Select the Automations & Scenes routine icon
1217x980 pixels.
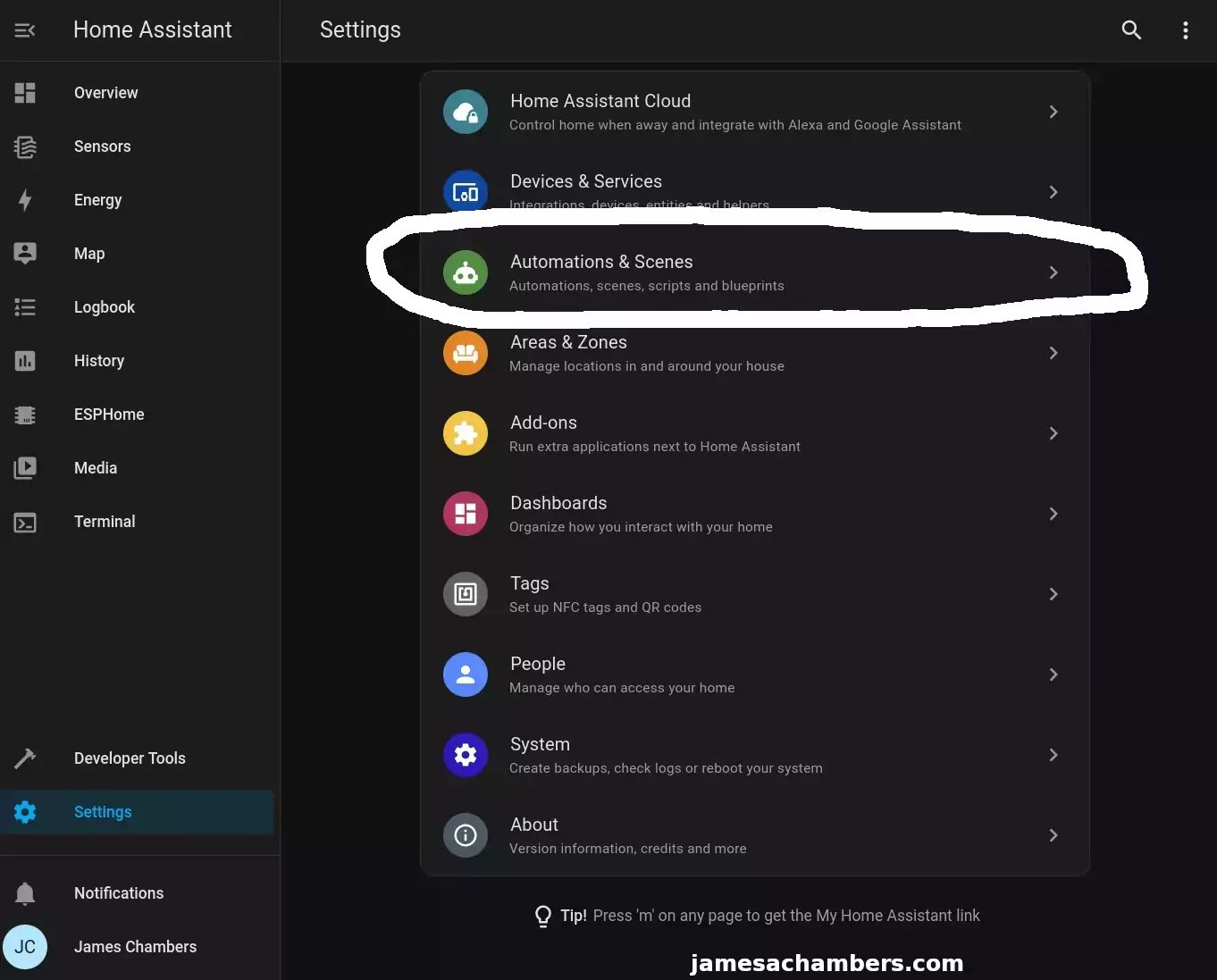tap(465, 272)
